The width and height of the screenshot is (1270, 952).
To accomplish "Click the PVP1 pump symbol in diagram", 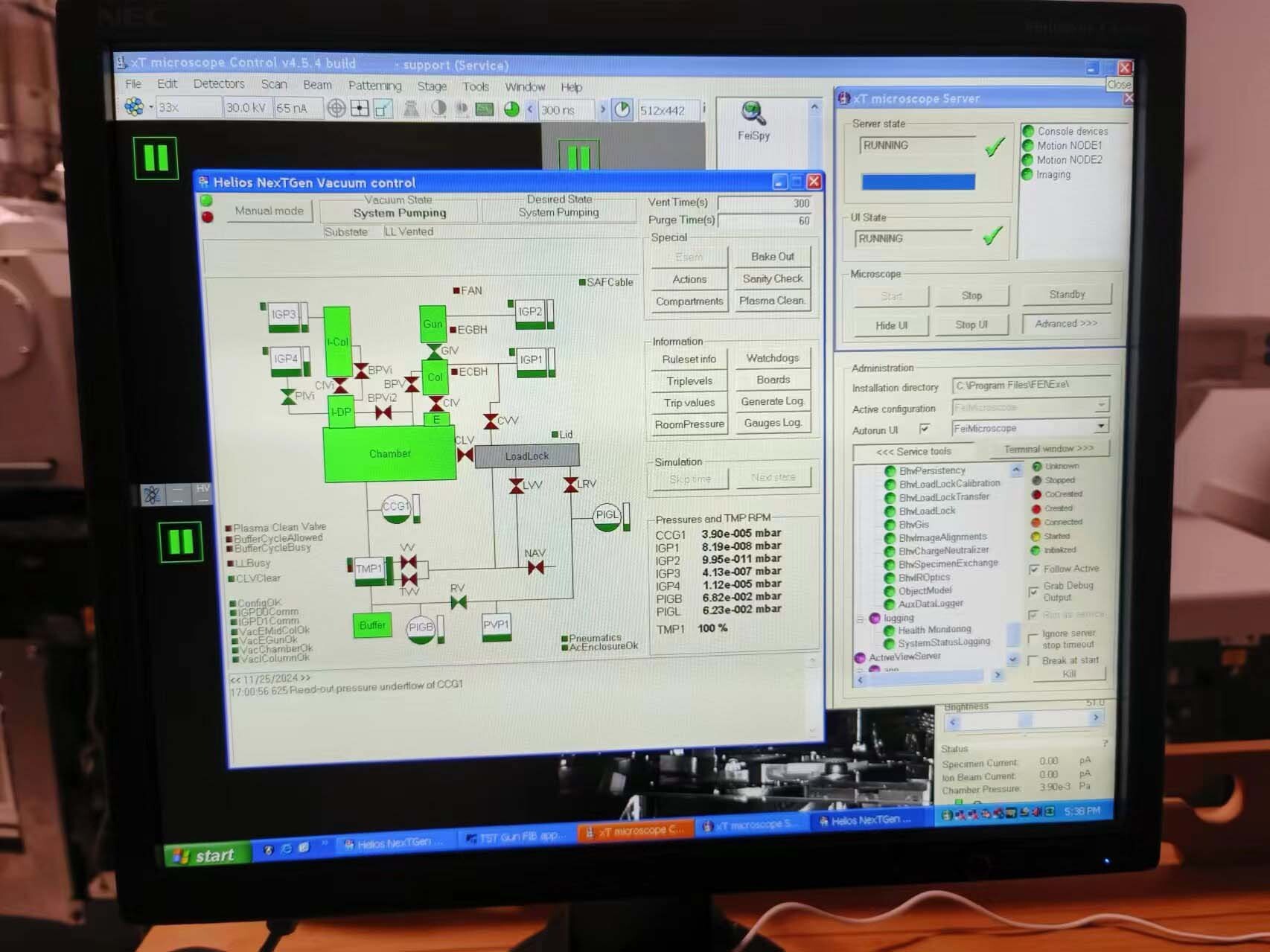I will pos(496,626).
